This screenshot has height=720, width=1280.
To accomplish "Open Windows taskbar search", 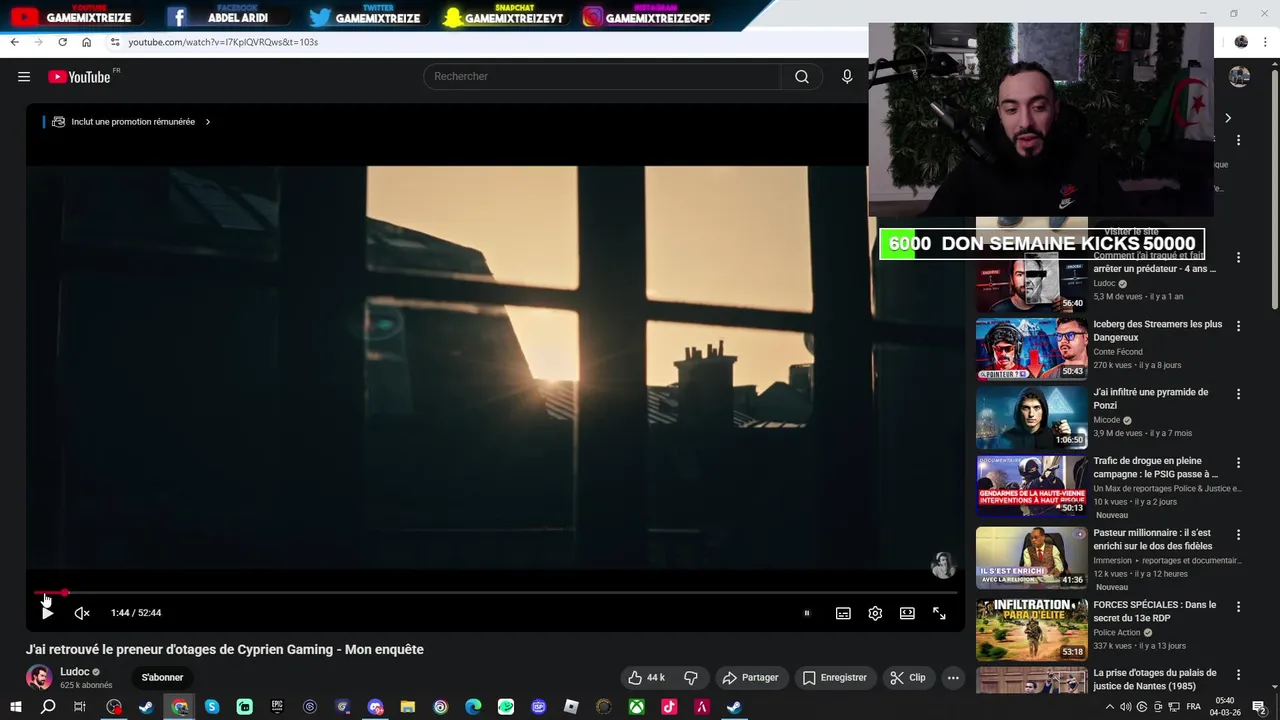I will pyautogui.click(x=48, y=707).
